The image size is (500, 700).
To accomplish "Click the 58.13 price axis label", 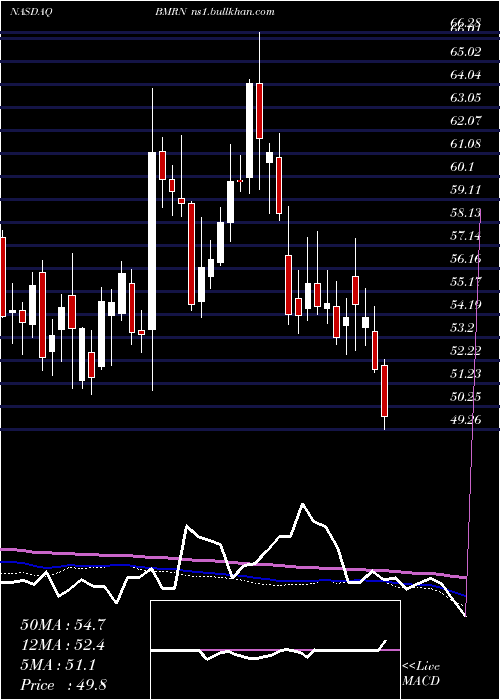I will point(465,212).
